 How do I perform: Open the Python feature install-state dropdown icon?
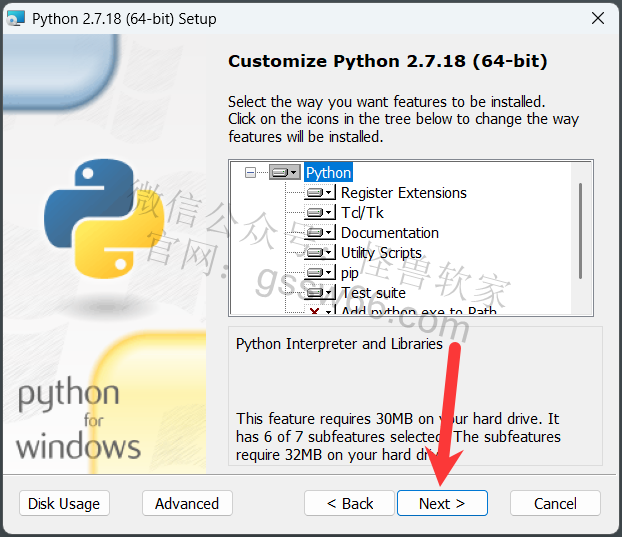tap(284, 173)
